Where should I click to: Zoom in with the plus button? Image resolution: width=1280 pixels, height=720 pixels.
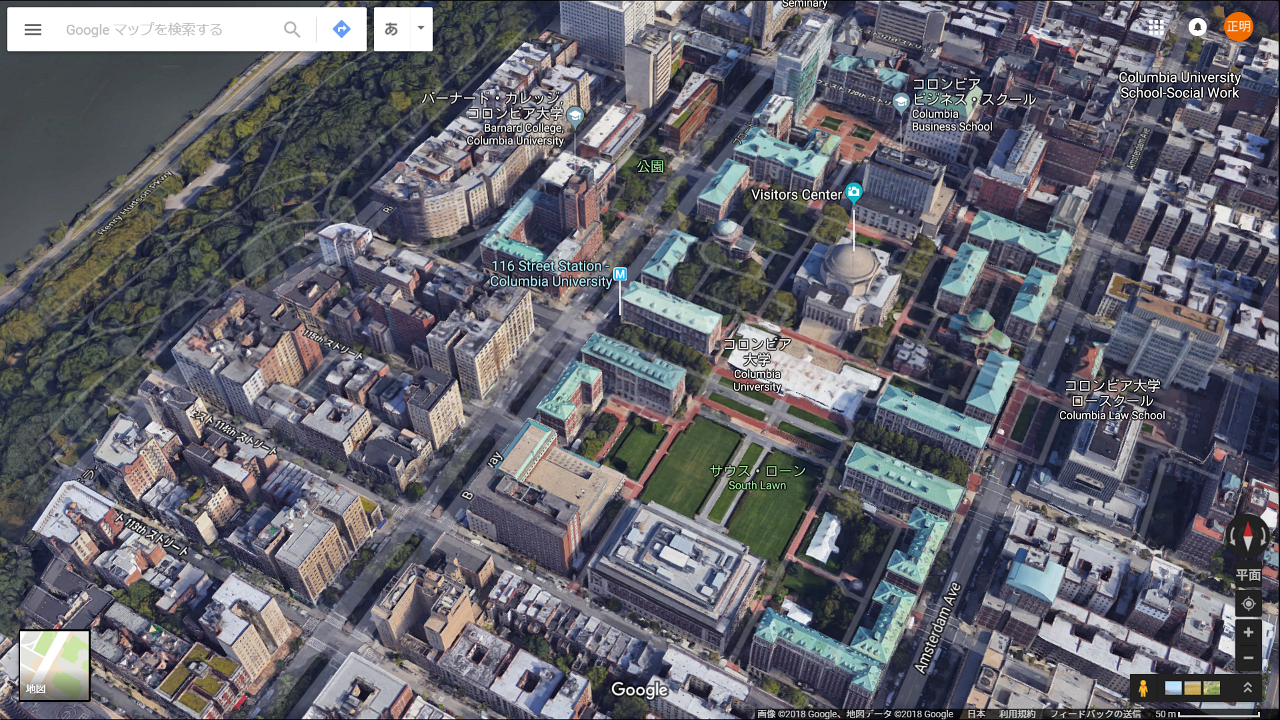[1248, 633]
